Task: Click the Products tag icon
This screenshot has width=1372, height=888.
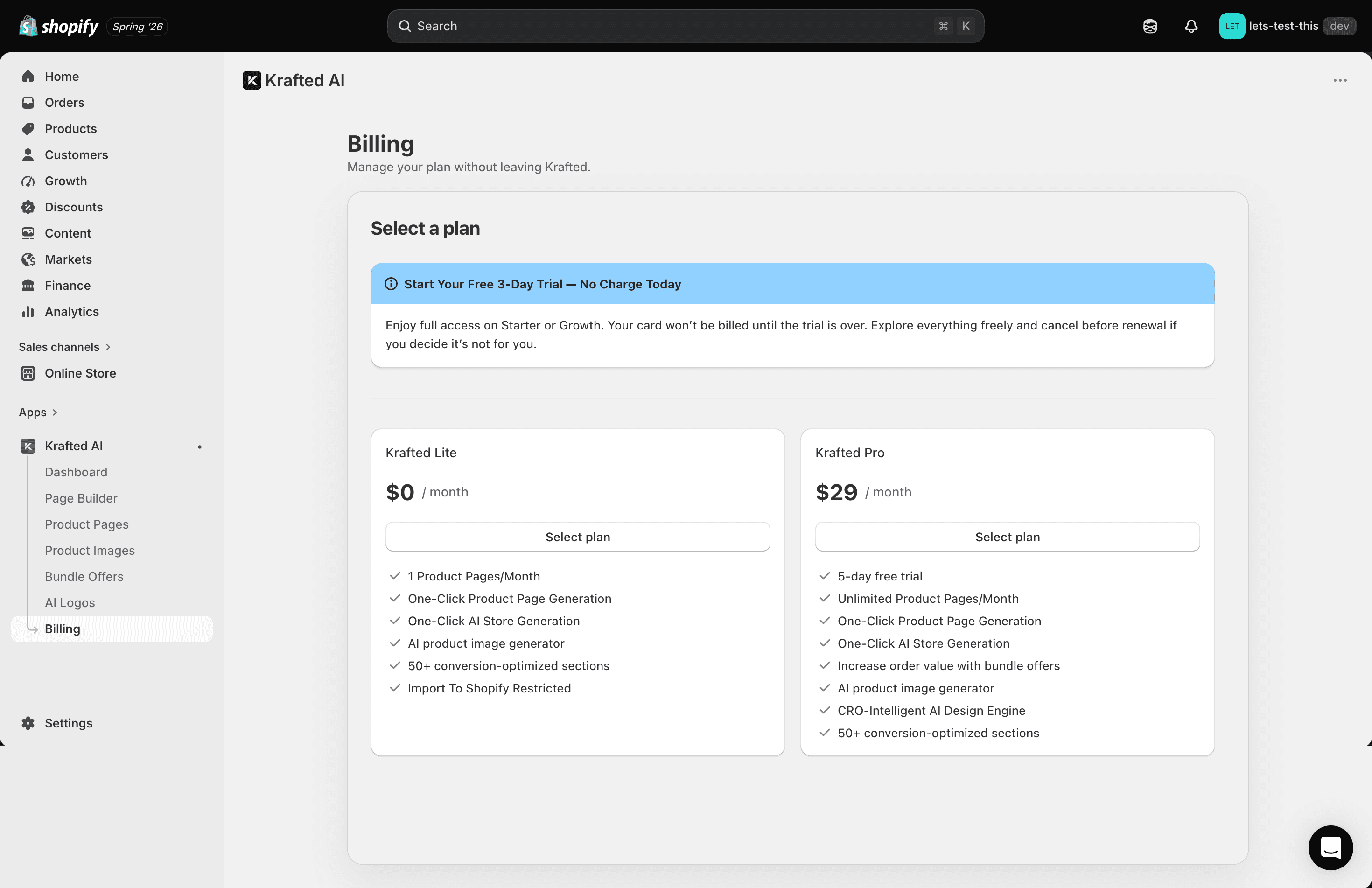Action: coord(28,128)
